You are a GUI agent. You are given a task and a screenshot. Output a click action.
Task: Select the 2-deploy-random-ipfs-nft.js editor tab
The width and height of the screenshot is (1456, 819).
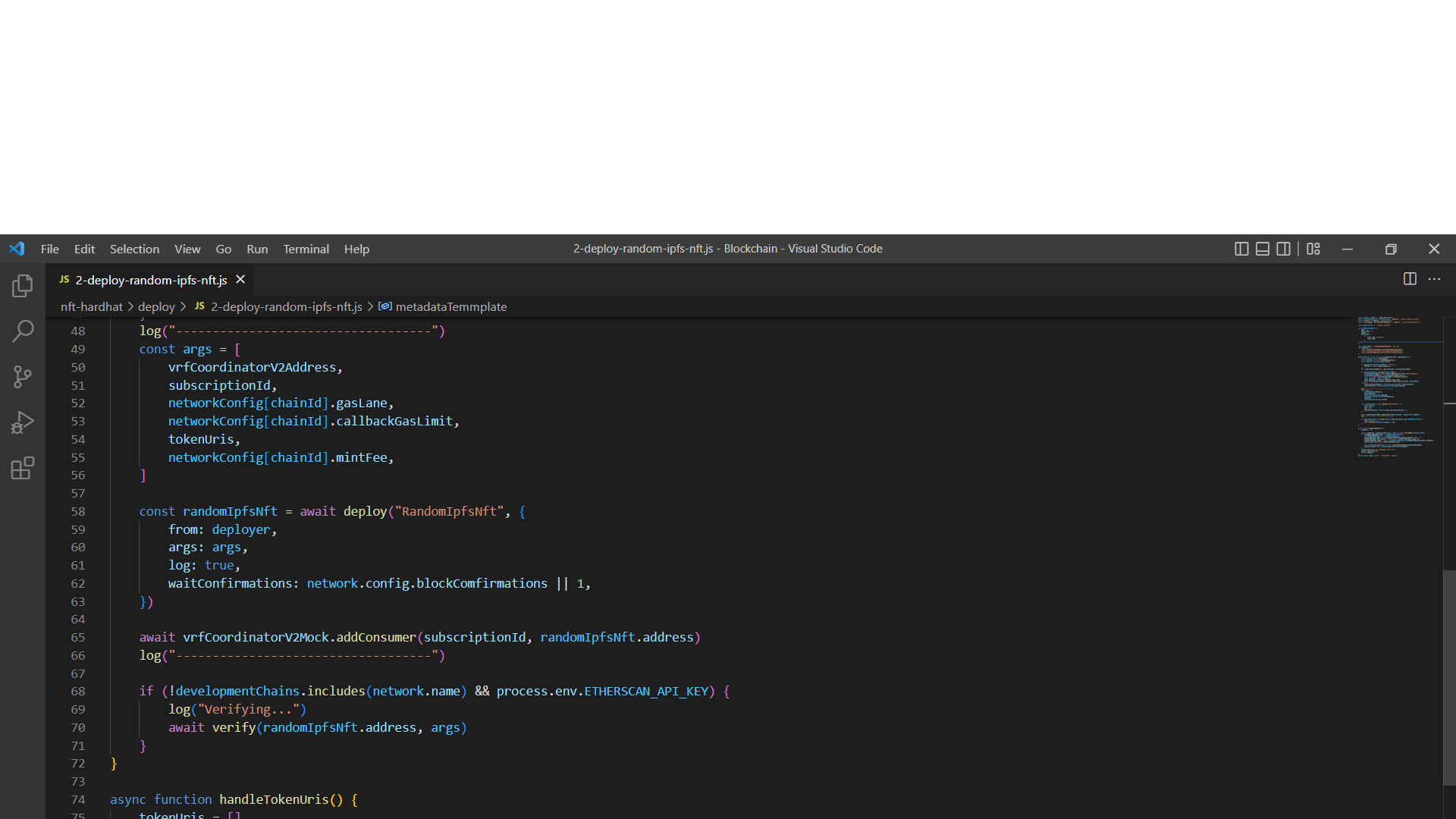coord(150,280)
